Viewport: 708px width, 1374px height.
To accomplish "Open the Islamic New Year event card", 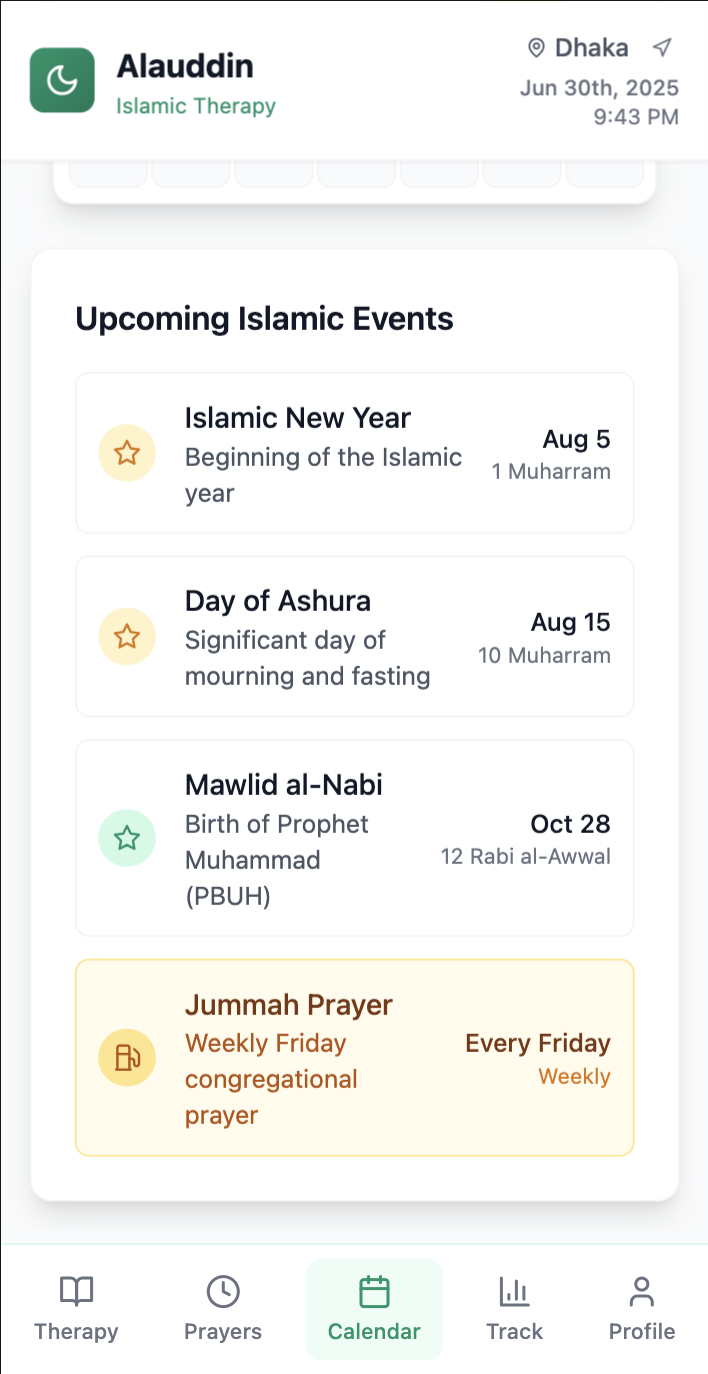I will tap(354, 453).
